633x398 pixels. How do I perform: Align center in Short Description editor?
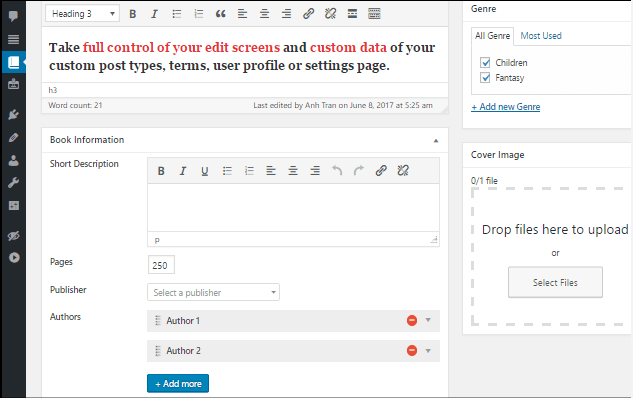point(293,171)
